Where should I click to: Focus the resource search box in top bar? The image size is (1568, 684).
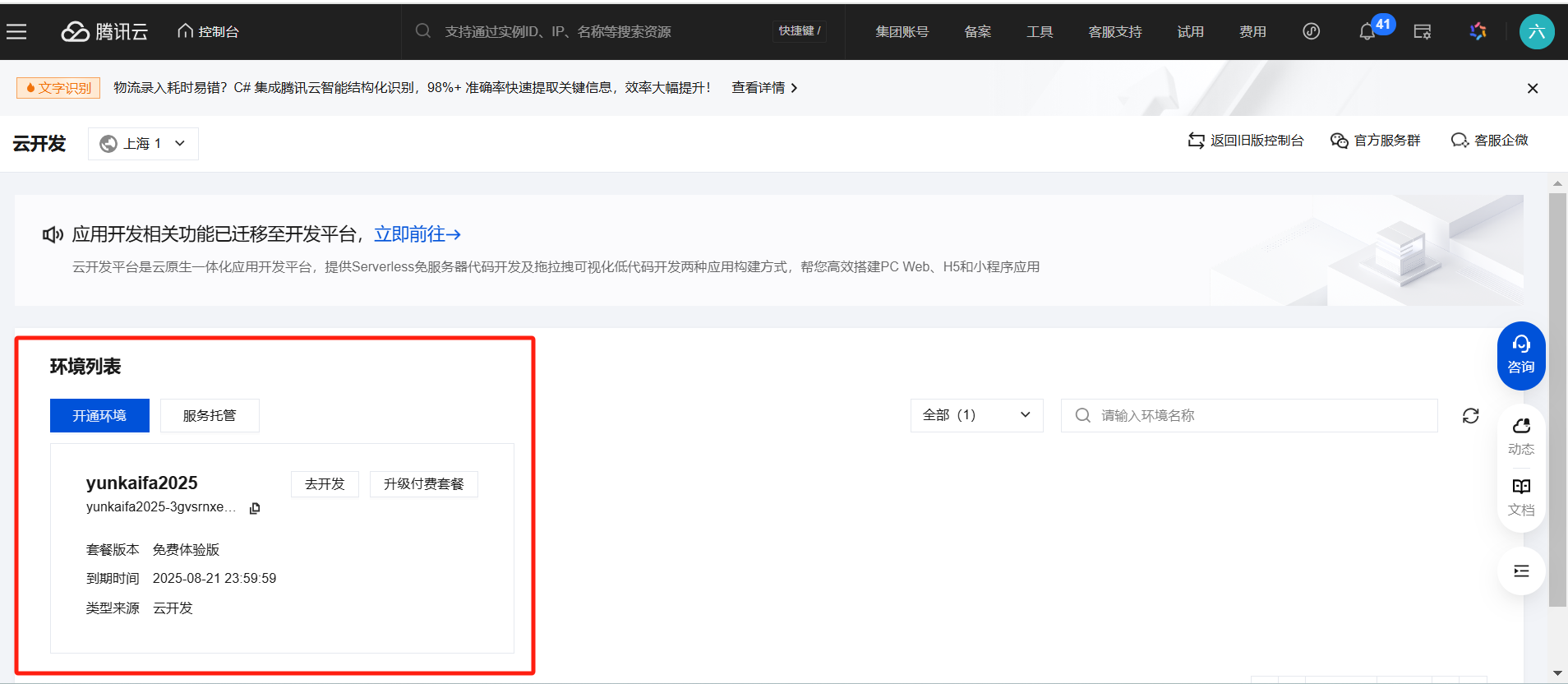tap(592, 31)
